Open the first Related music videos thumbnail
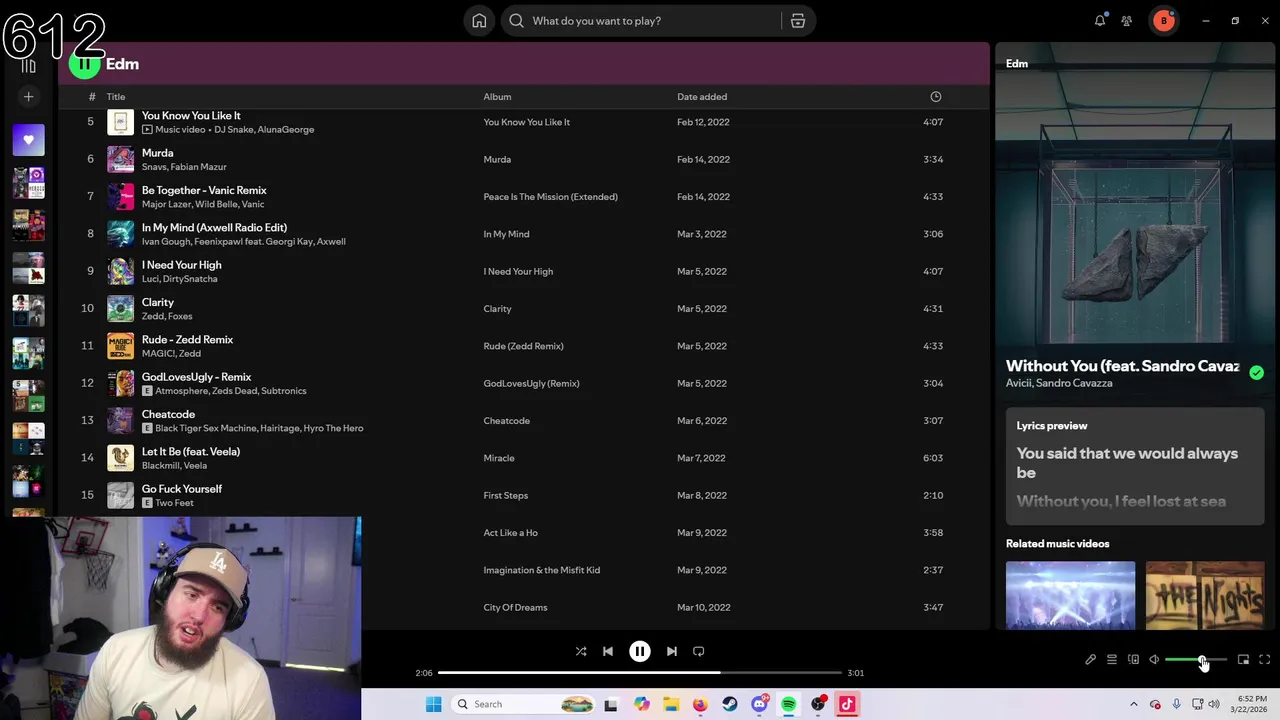Image resolution: width=1280 pixels, height=720 pixels. click(x=1070, y=595)
